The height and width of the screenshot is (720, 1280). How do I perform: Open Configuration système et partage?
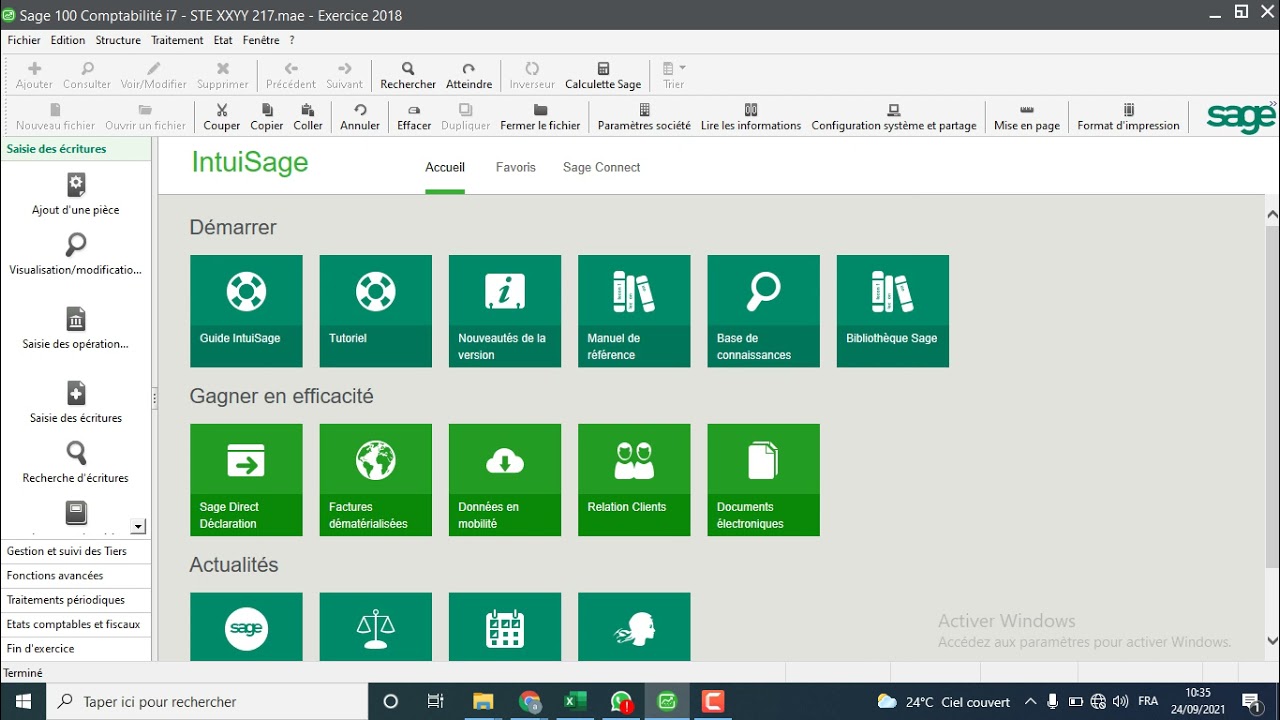coord(894,117)
